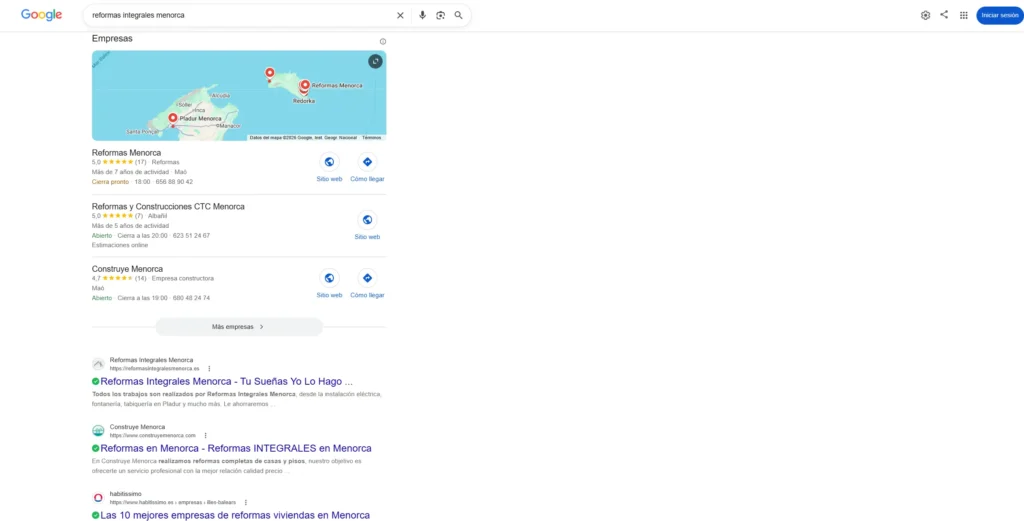Click the phone number 680 48 24 74
1024x521 pixels.
pyautogui.click(x=191, y=298)
